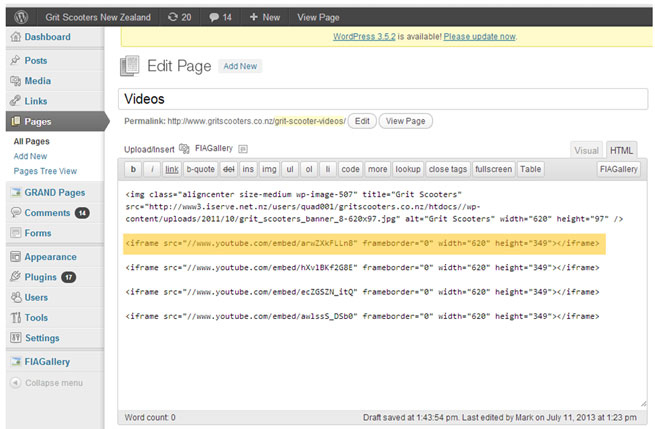Screen dimensions: 655x429
Task: Open Grit Scooters New Zealand site menu
Action: (98, 17)
